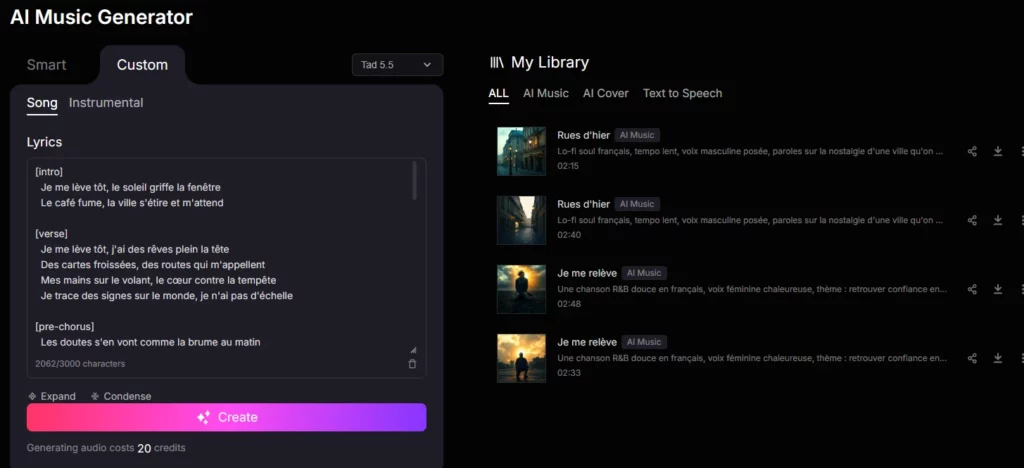The width and height of the screenshot is (1024, 468).
Task: Click the AI Music Generator heading
Action: (x=101, y=17)
